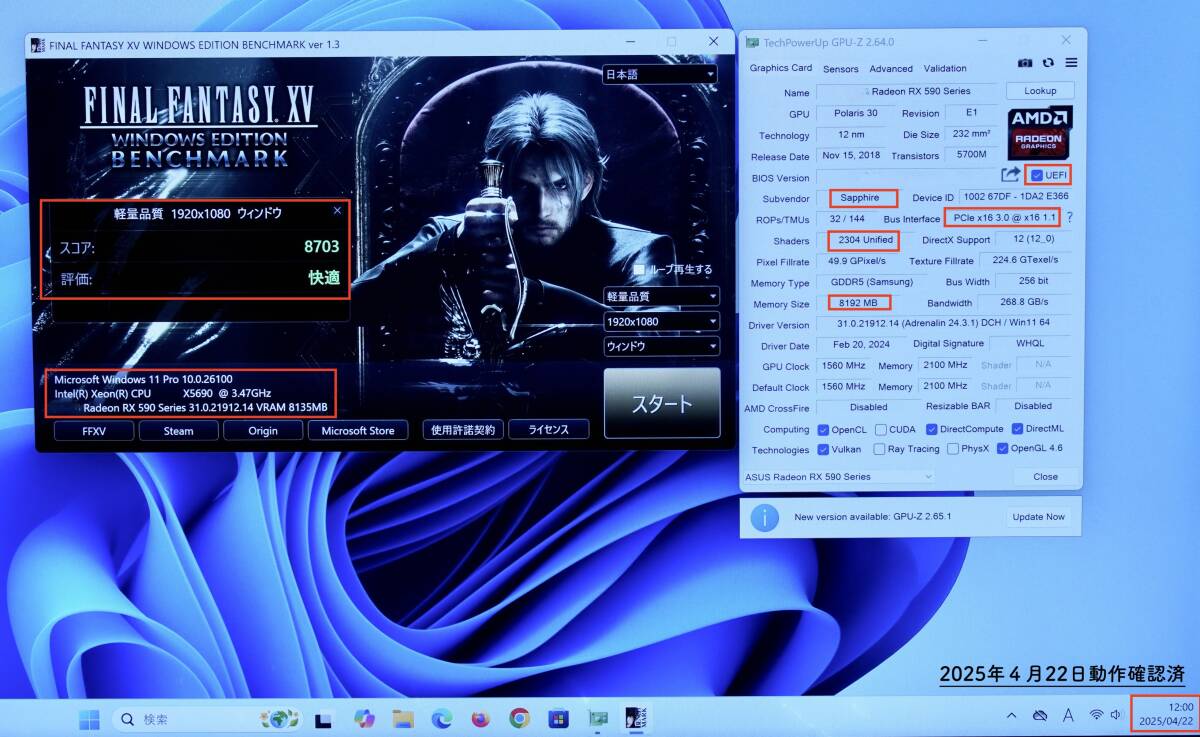This screenshot has width=1200, height=737.
Task: Open the Windows Start menu
Action: pos(90,718)
